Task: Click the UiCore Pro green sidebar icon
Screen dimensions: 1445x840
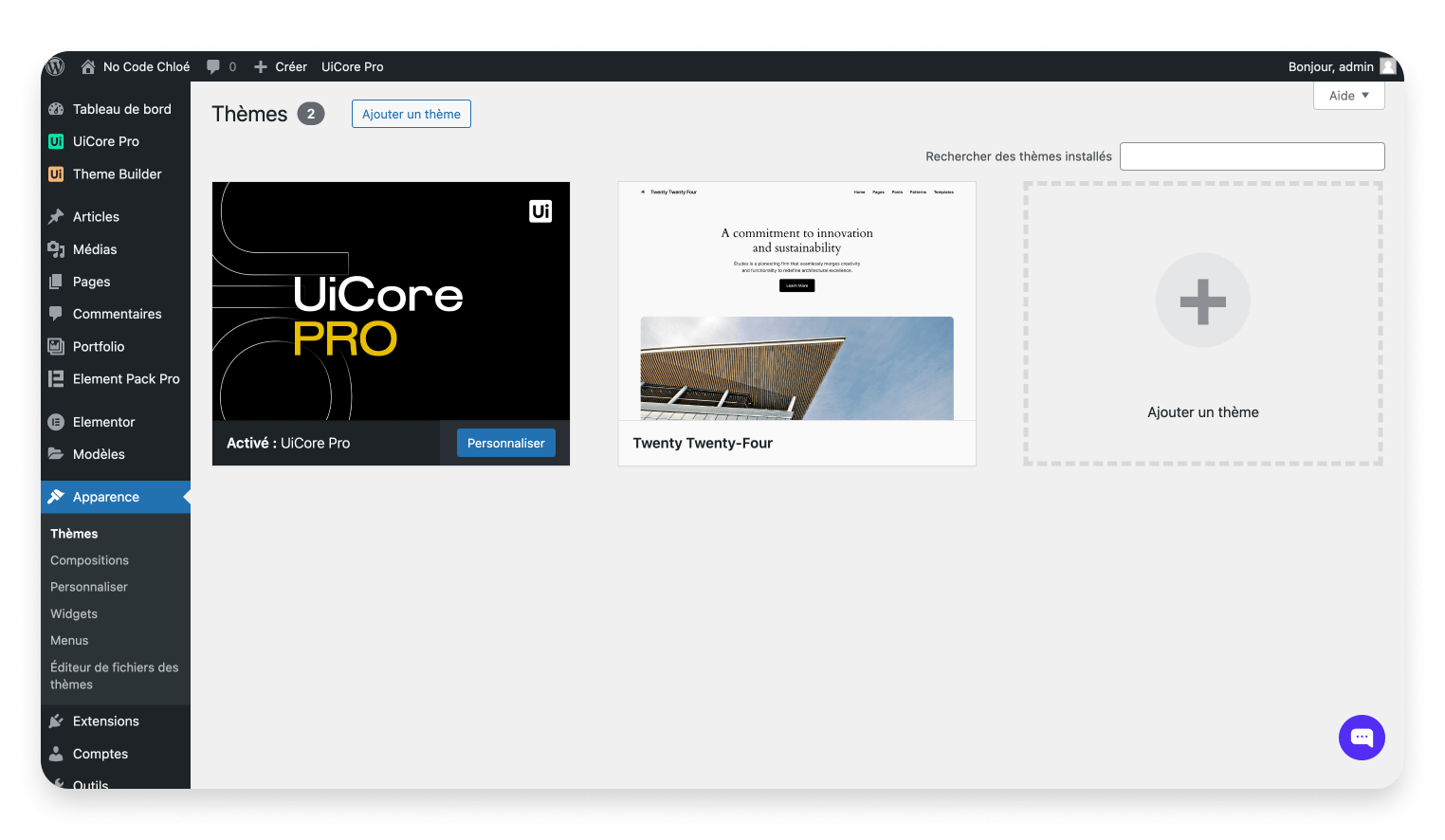Action: pos(56,141)
